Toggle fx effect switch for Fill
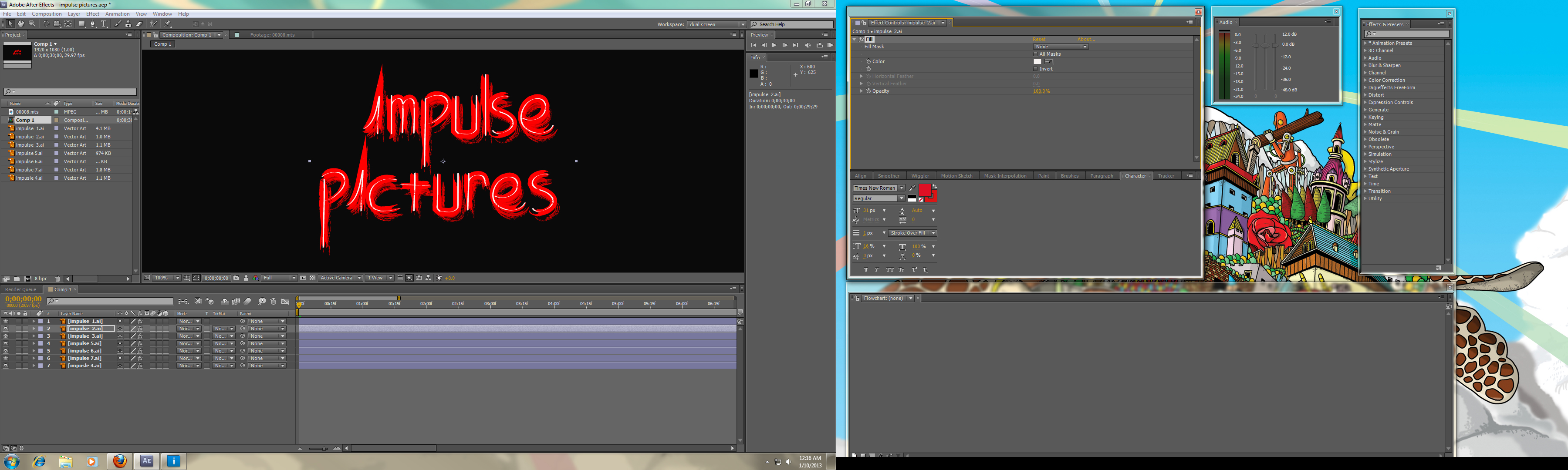Screen dimensions: 1568x470 coord(861,40)
